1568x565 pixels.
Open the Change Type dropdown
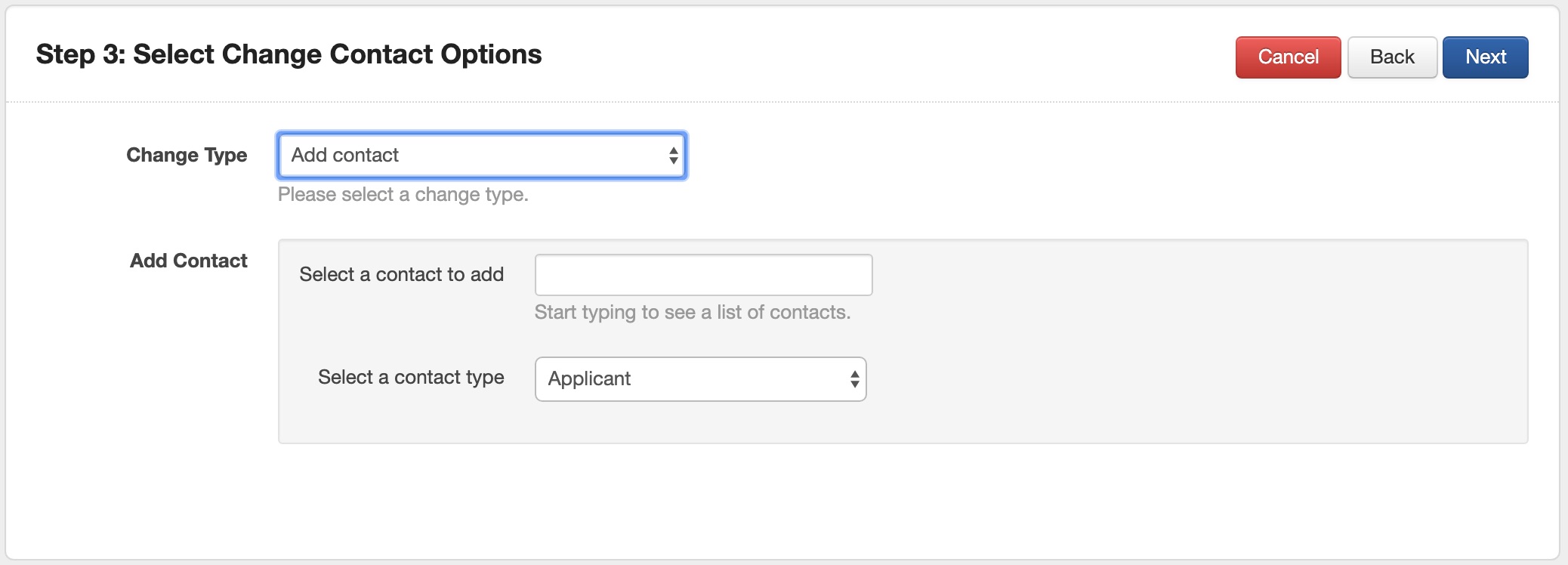pyautogui.click(x=482, y=156)
